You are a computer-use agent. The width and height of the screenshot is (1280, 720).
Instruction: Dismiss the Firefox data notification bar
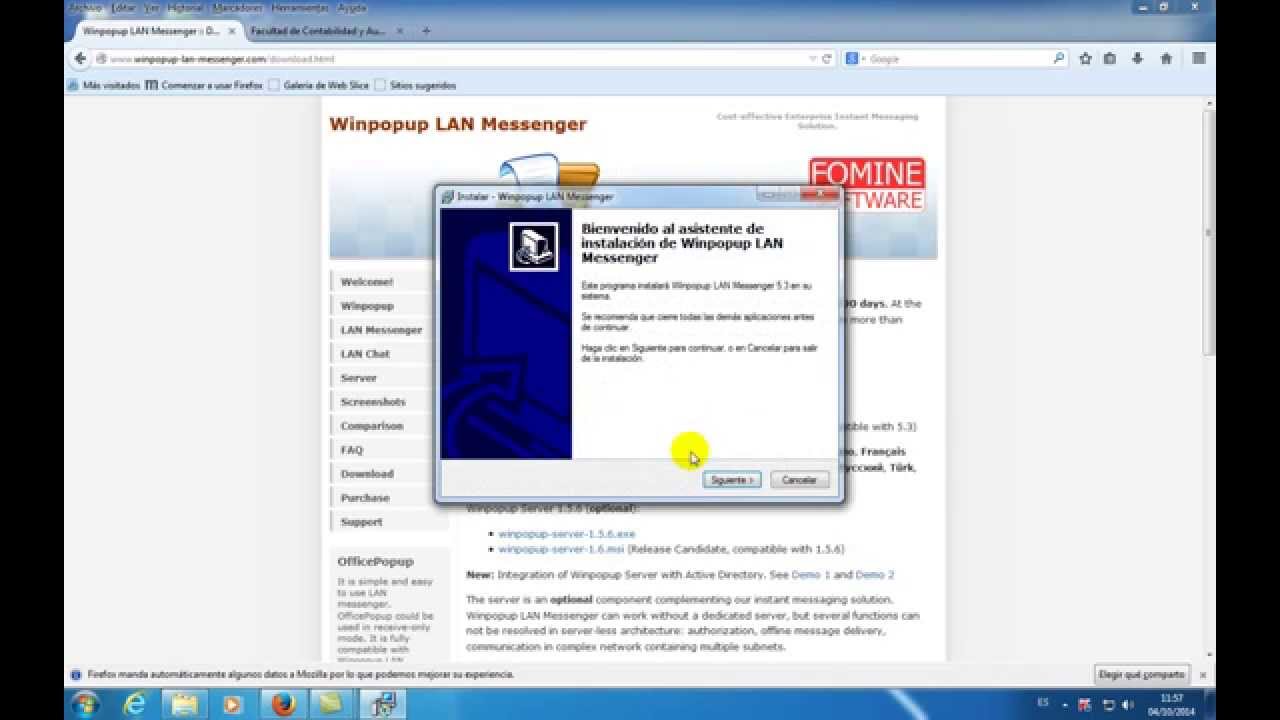[x=1203, y=675]
